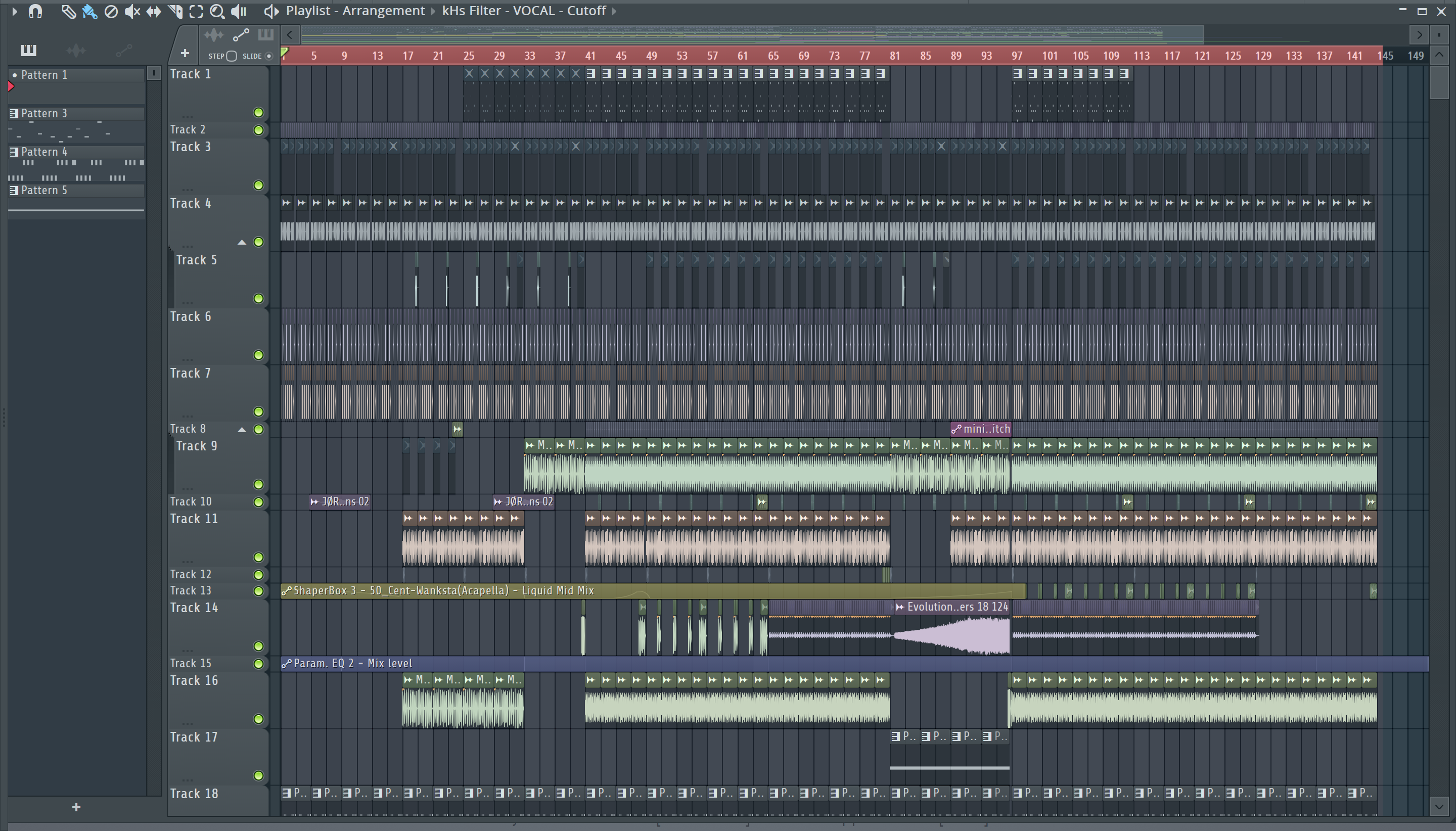Choose the Mute tool
The width and height of the screenshot is (1456, 831).
tap(132, 12)
